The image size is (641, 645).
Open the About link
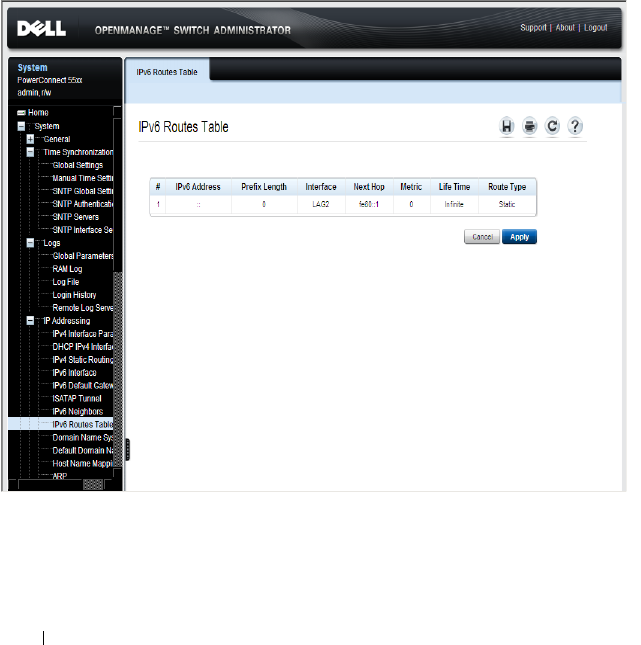[x=565, y=28]
